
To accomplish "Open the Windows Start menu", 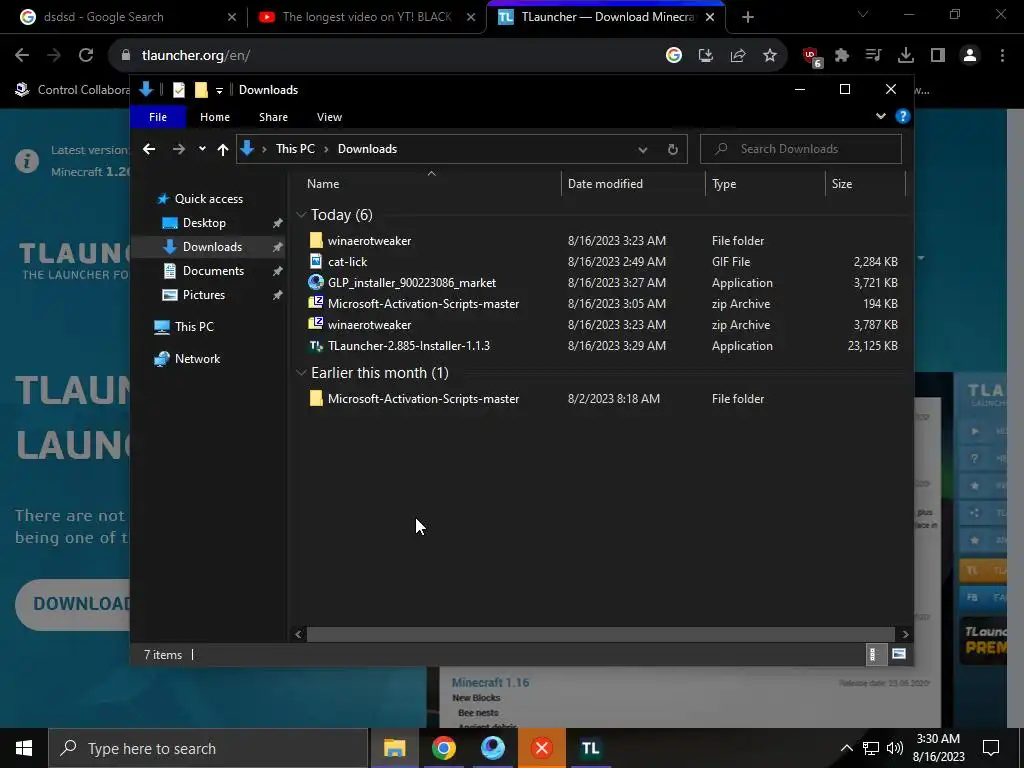I will 24,748.
